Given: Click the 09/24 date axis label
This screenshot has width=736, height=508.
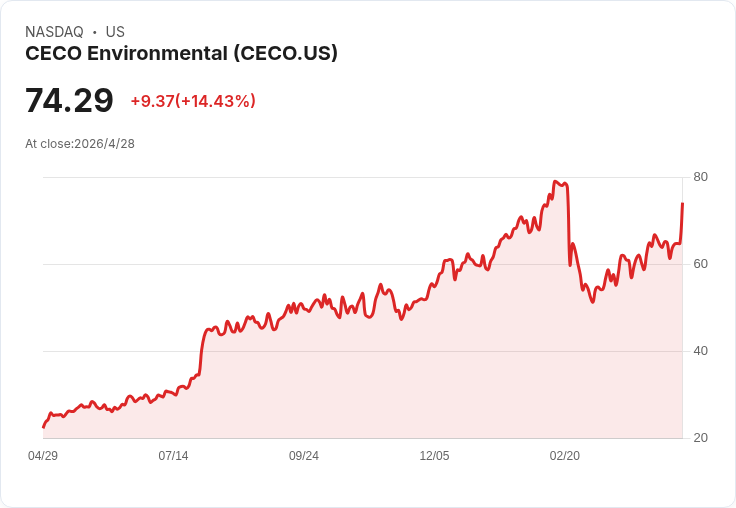Looking at the screenshot, I should point(304,456).
